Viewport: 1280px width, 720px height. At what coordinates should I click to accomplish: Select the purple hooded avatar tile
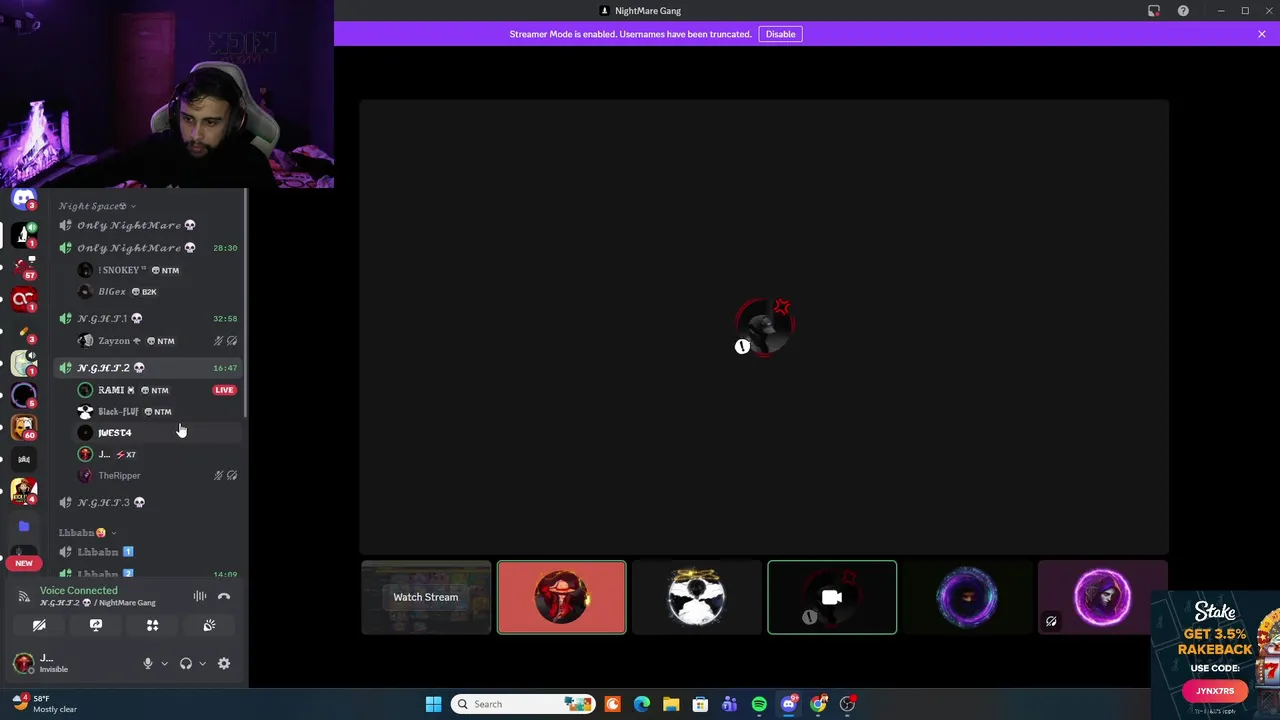(x=1102, y=597)
